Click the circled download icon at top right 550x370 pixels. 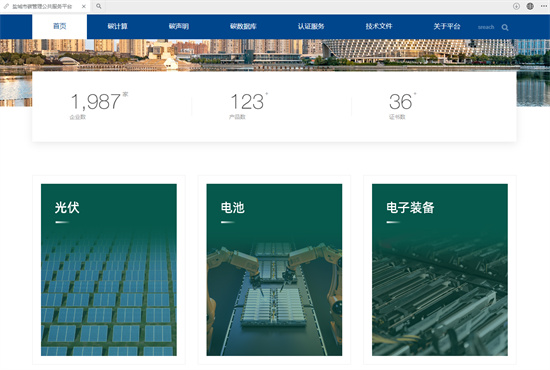516,6
